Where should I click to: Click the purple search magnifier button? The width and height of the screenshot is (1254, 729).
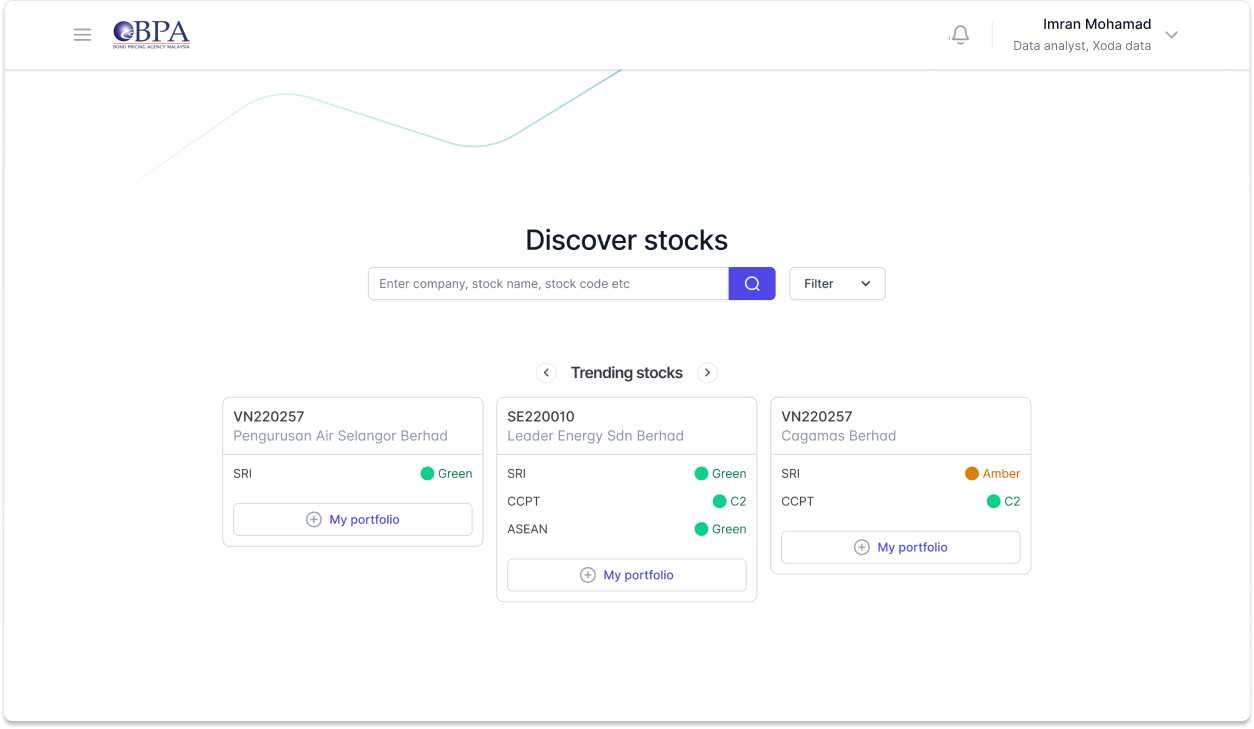[x=752, y=284]
